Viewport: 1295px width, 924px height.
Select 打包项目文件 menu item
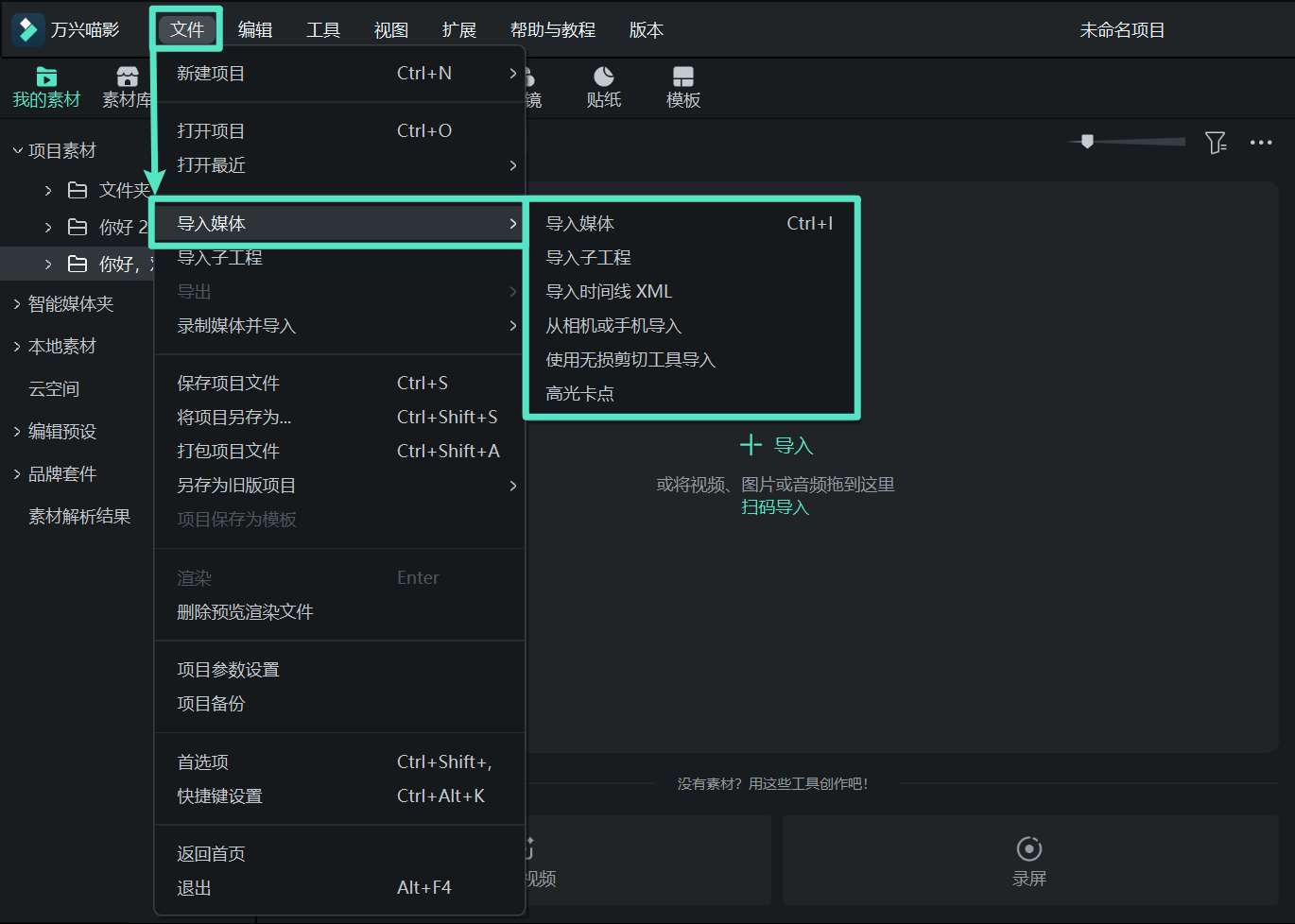339,452
